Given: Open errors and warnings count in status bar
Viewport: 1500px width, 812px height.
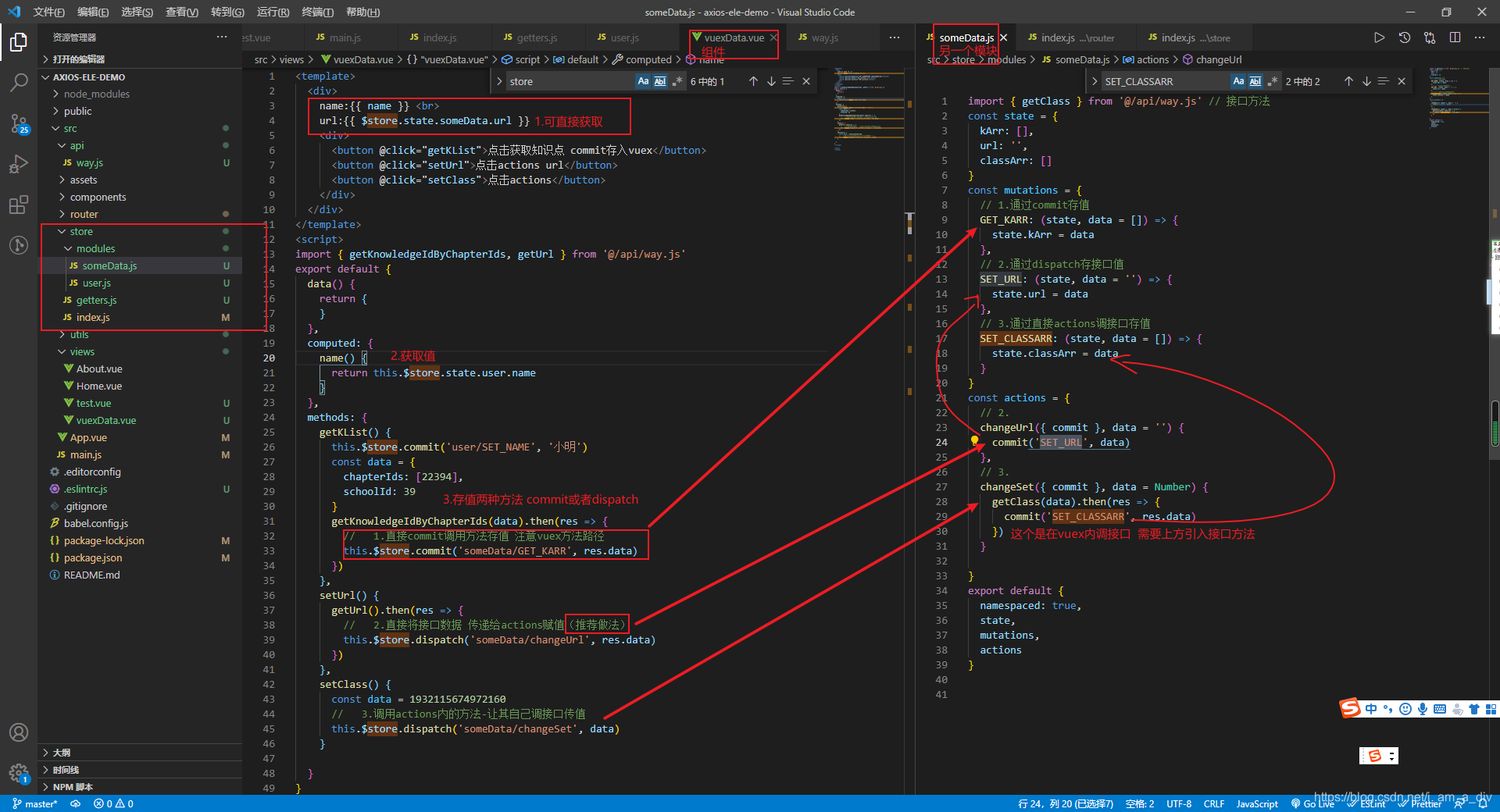Looking at the screenshot, I should coord(113,803).
